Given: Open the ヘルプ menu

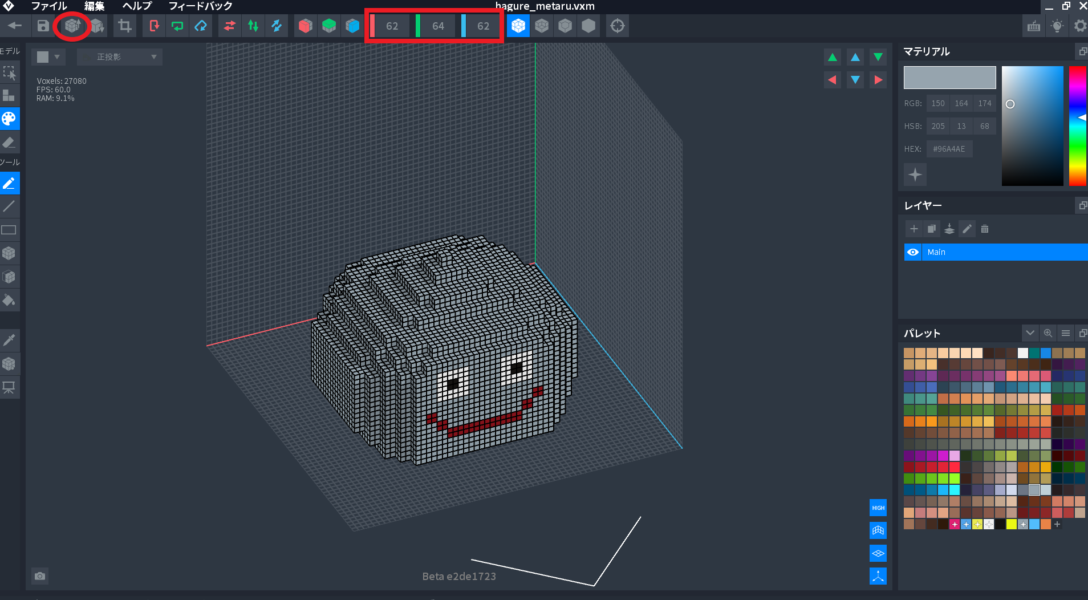Looking at the screenshot, I should (137, 6).
